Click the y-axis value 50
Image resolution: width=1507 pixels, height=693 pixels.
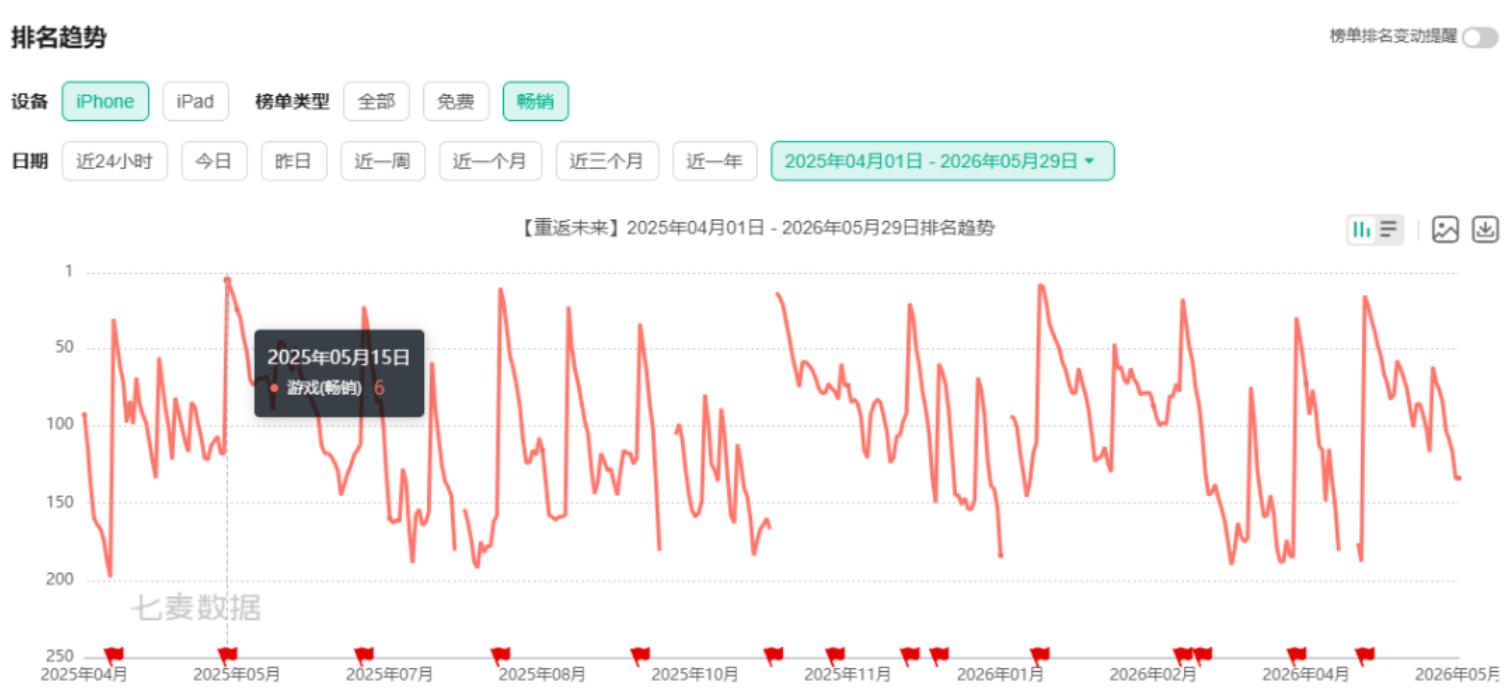tap(64, 348)
